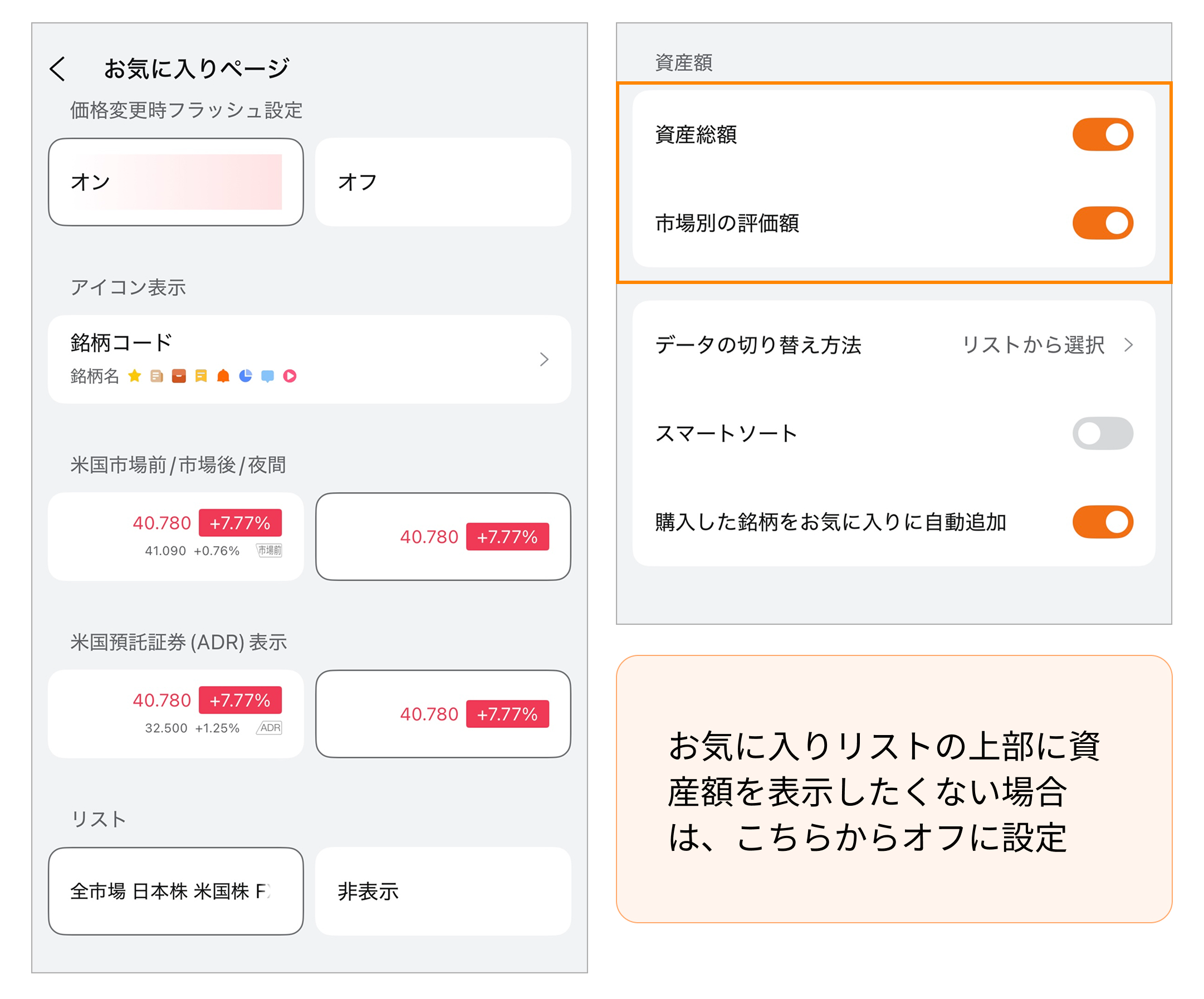Select the オフ price flash option
Screen dimensions: 1204x999
pos(443,182)
